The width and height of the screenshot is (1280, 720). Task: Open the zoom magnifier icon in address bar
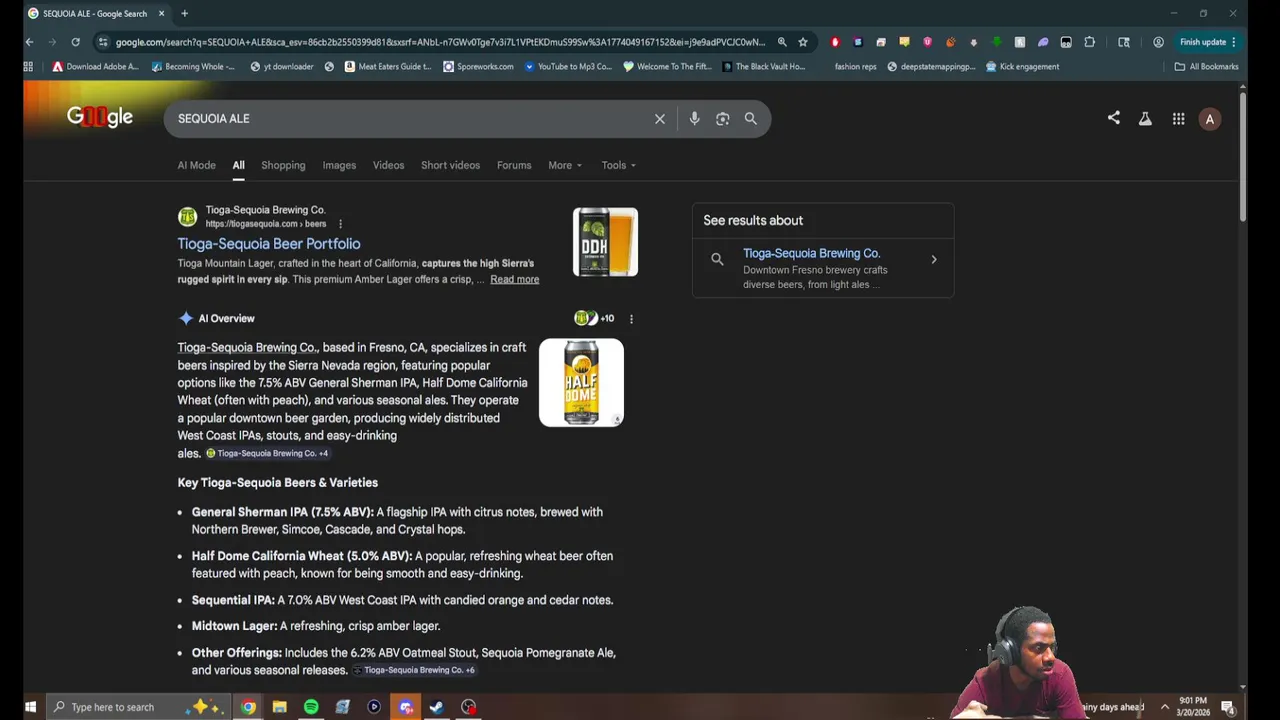pos(782,42)
